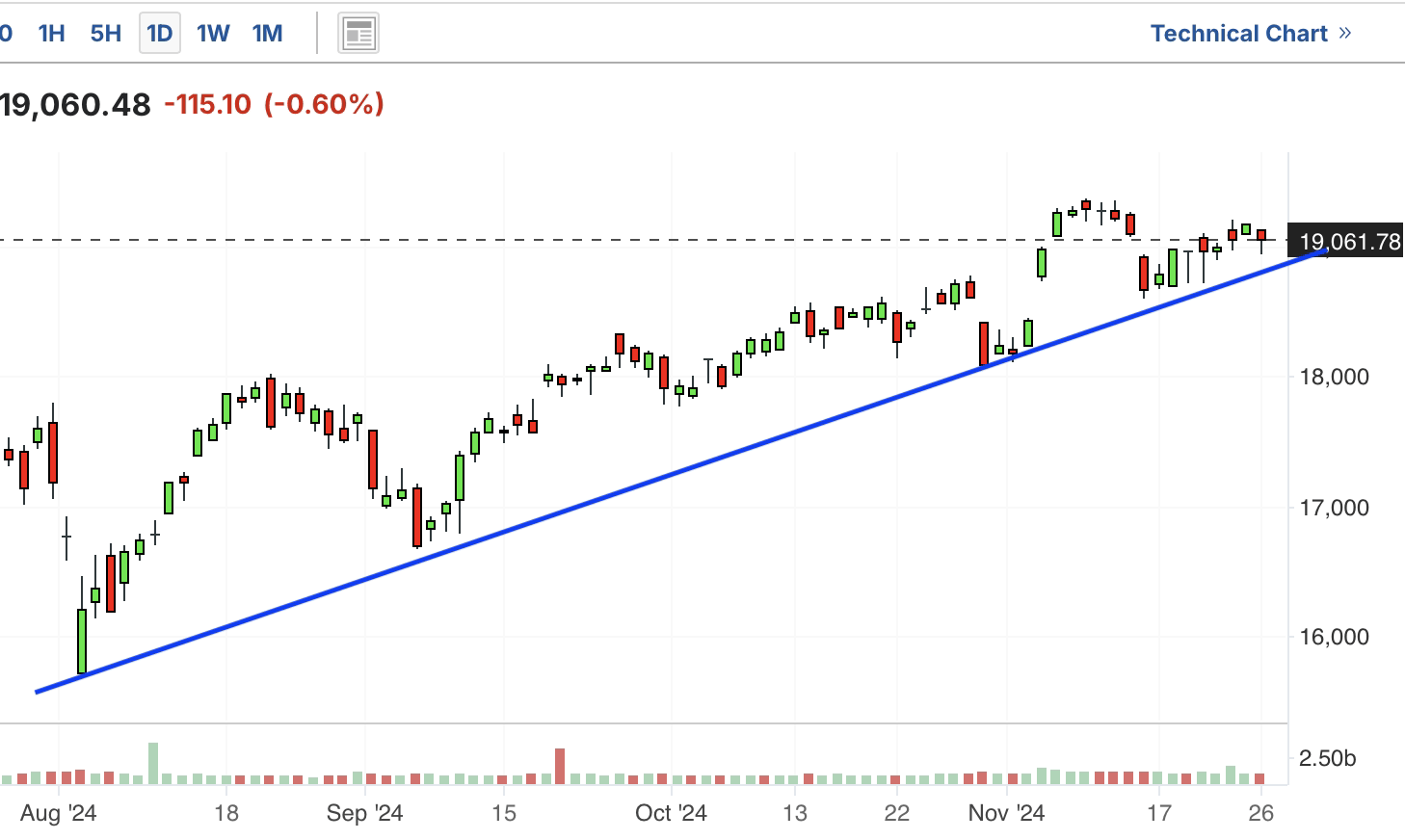1405x840 pixels.
Task: Open the Technical Chart link
Action: (x=1251, y=34)
